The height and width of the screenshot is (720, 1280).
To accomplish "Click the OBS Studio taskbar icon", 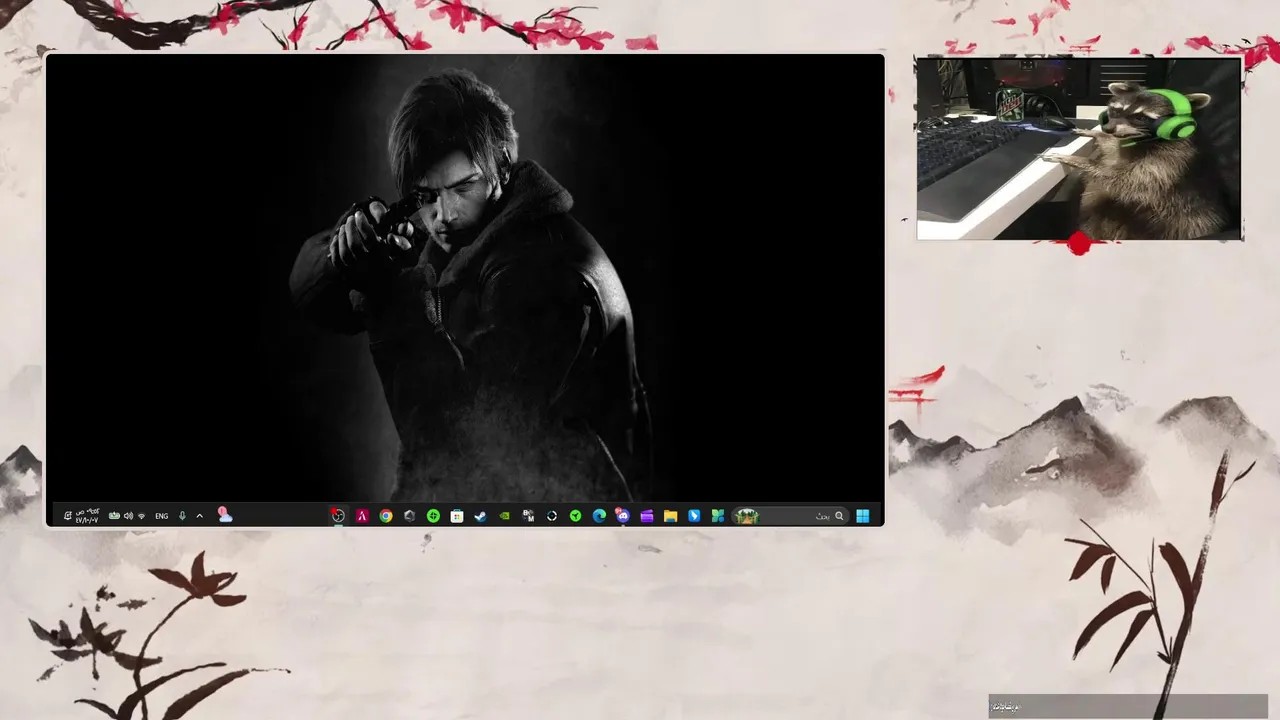I will (338, 516).
